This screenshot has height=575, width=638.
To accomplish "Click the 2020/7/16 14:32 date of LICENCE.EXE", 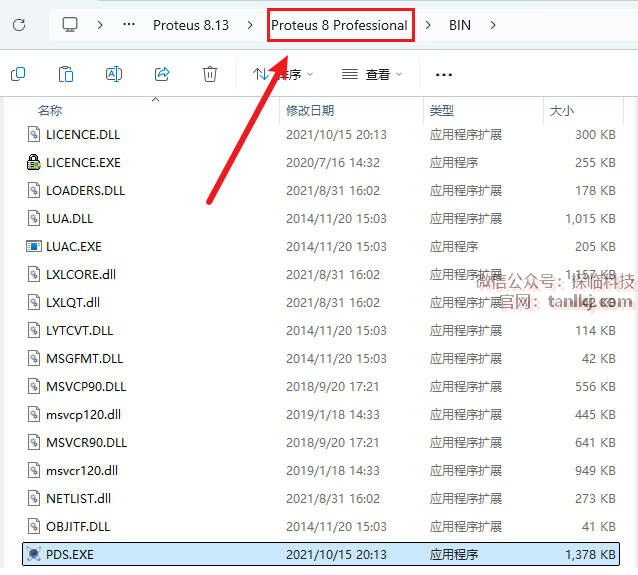I will 333,163.
